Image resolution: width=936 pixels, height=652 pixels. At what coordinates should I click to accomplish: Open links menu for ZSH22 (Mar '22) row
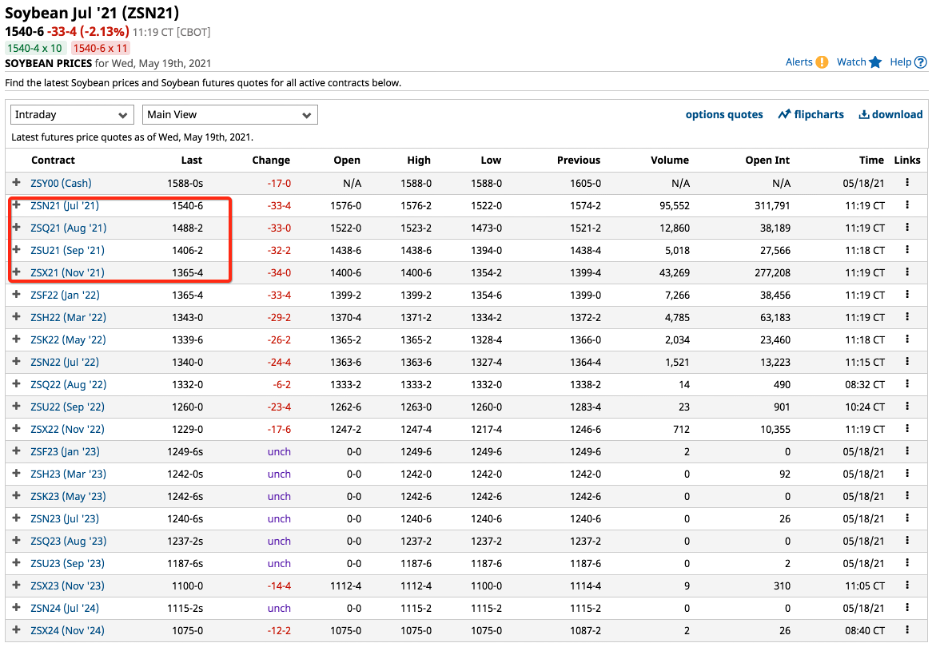(907, 317)
